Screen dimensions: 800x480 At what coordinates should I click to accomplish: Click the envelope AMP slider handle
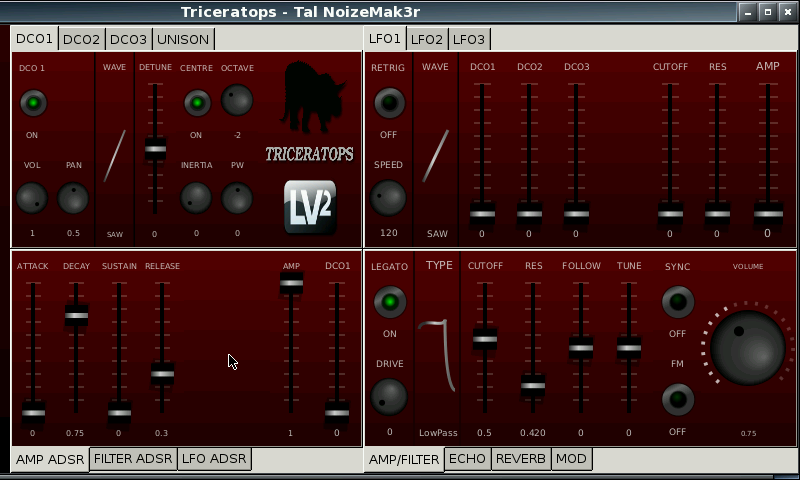291,283
